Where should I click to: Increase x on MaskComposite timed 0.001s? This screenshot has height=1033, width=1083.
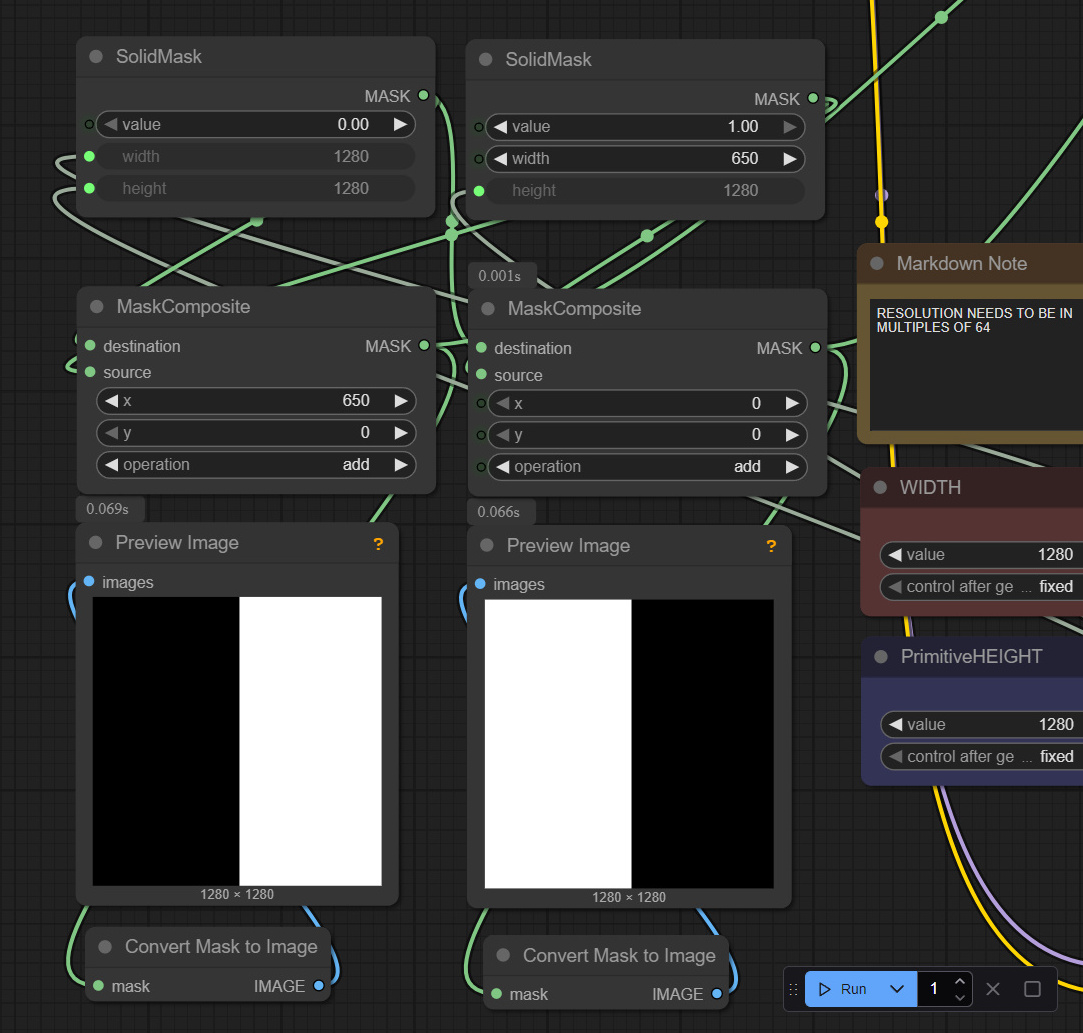(x=792, y=403)
